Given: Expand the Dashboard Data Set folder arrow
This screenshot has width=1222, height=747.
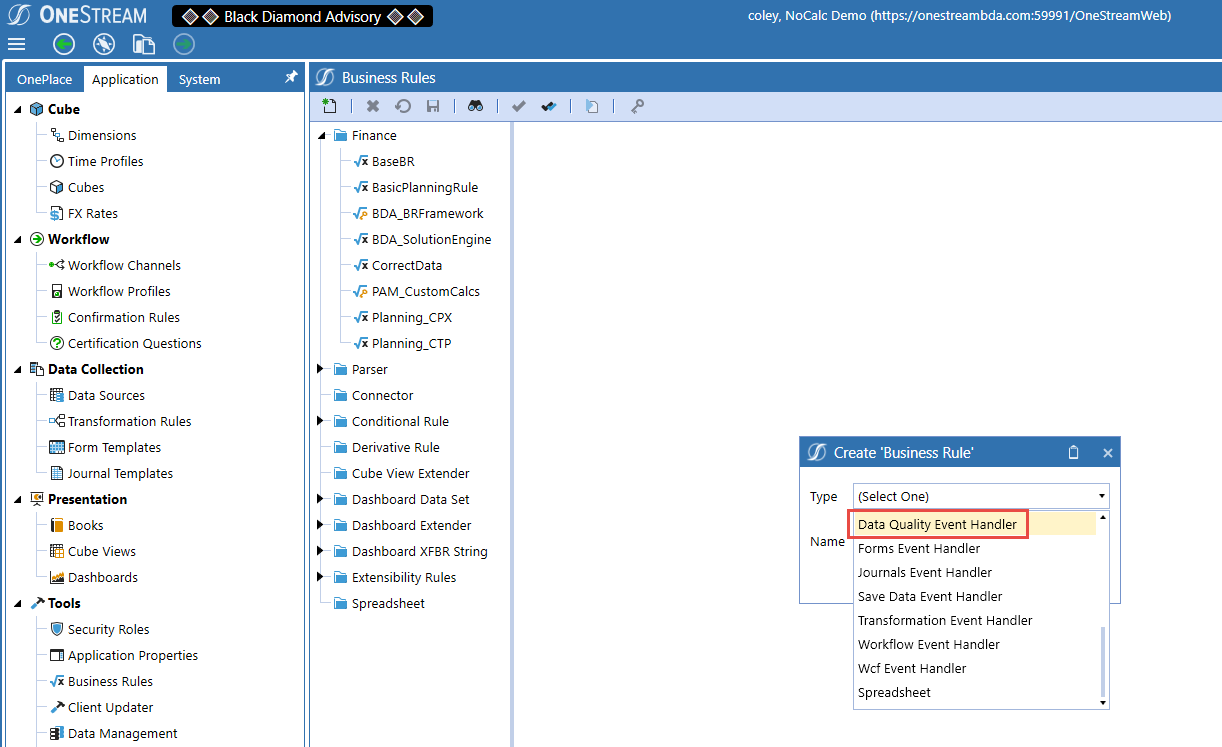Looking at the screenshot, I should (x=321, y=499).
